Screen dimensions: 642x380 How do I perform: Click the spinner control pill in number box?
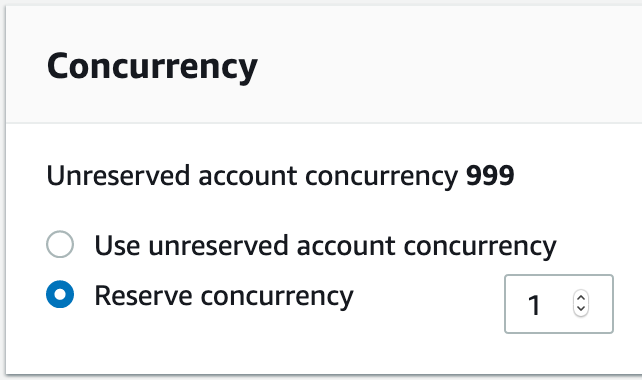(581, 303)
